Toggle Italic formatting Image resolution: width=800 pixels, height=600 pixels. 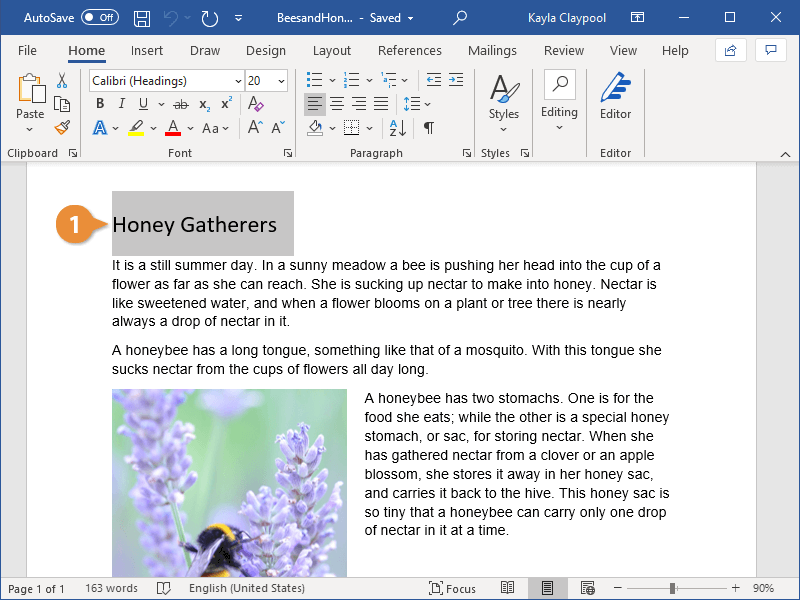point(122,104)
